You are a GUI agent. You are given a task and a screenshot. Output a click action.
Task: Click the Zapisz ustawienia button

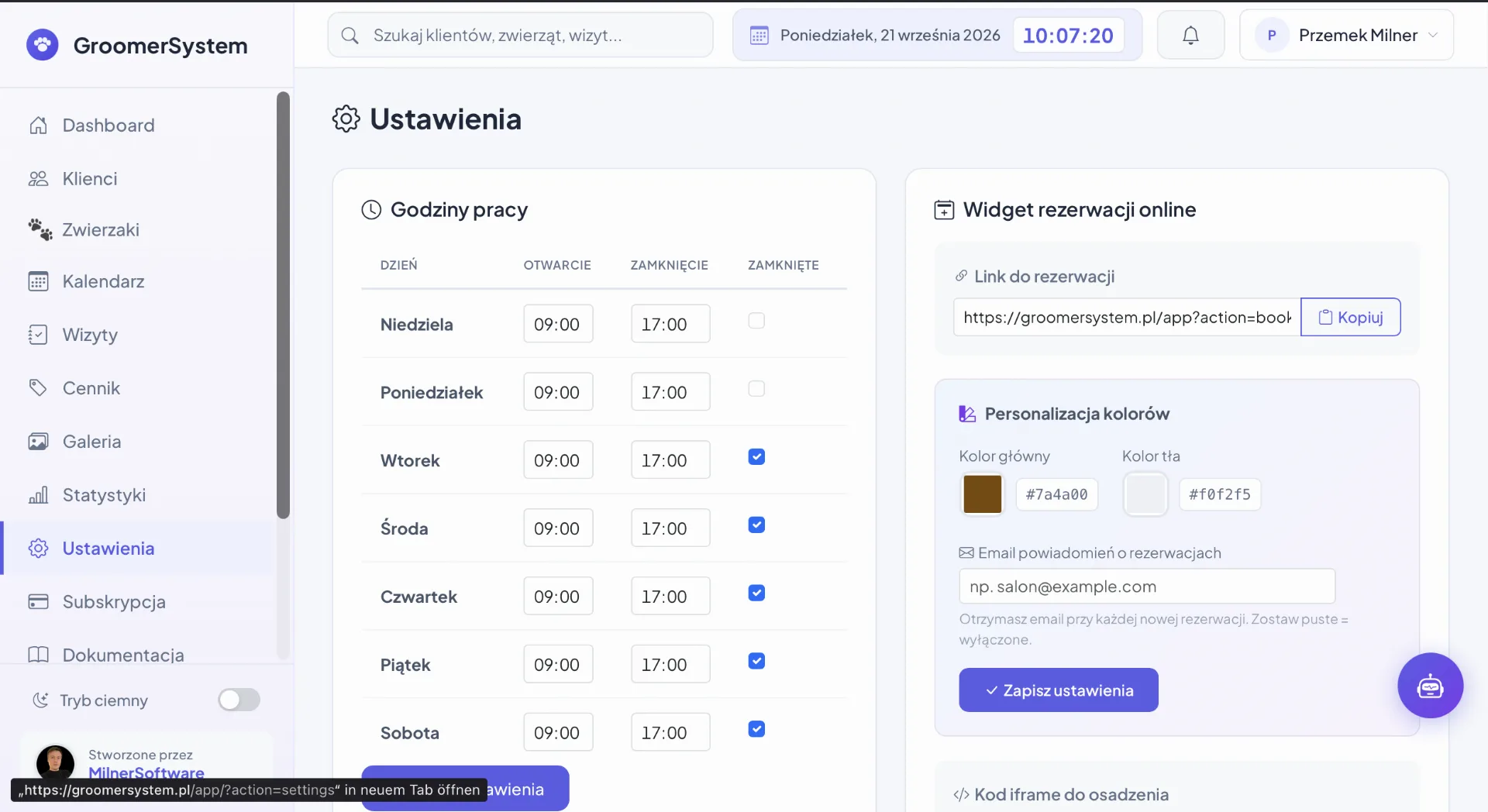(x=1058, y=690)
